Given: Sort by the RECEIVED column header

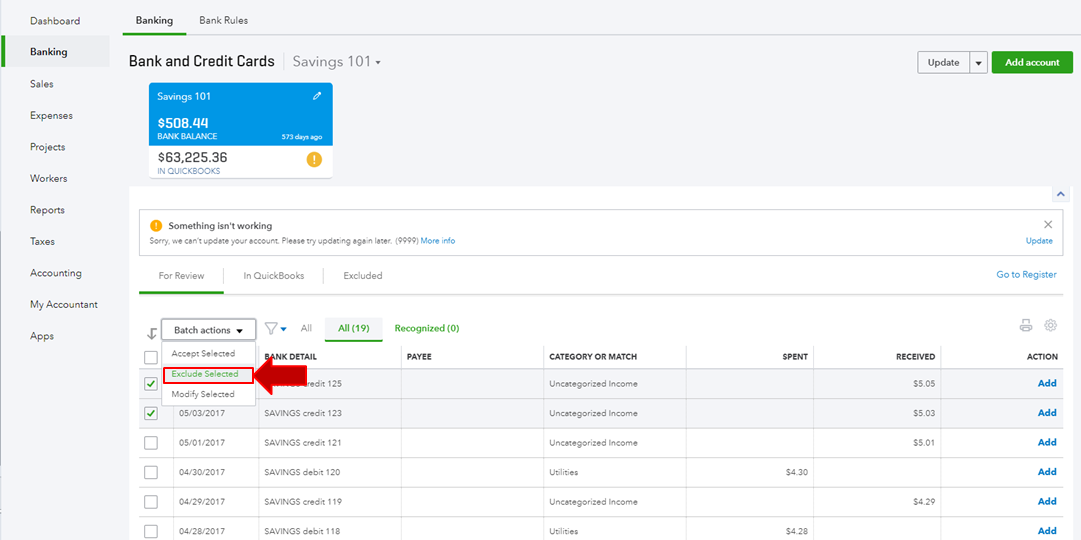Looking at the screenshot, I should (916, 357).
